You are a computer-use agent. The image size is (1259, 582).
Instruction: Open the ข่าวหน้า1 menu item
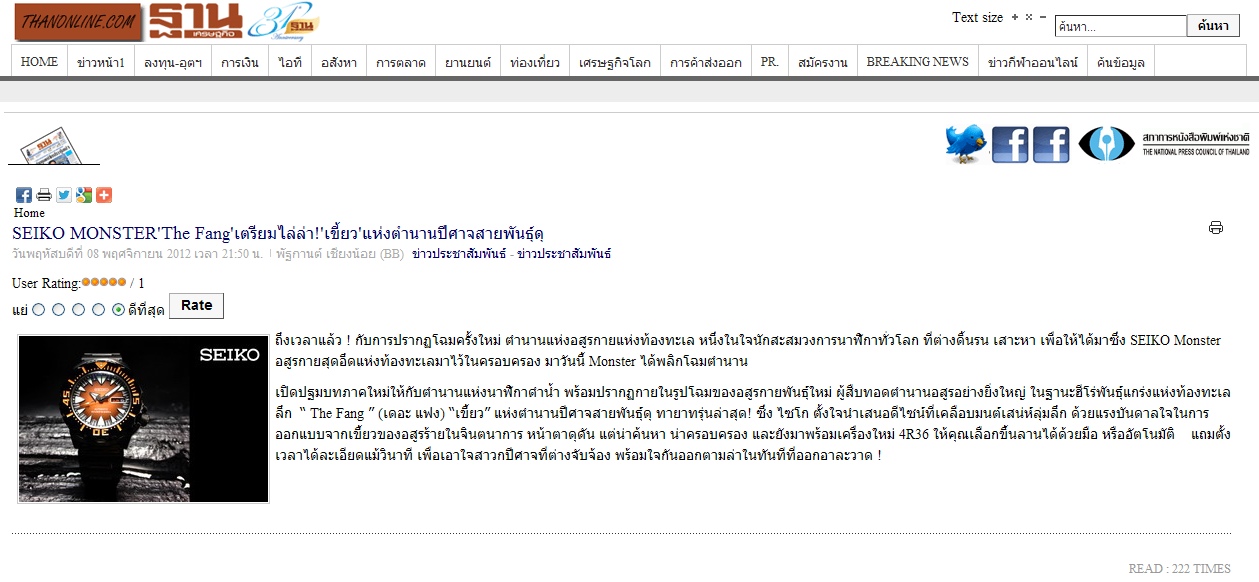[x=101, y=61]
